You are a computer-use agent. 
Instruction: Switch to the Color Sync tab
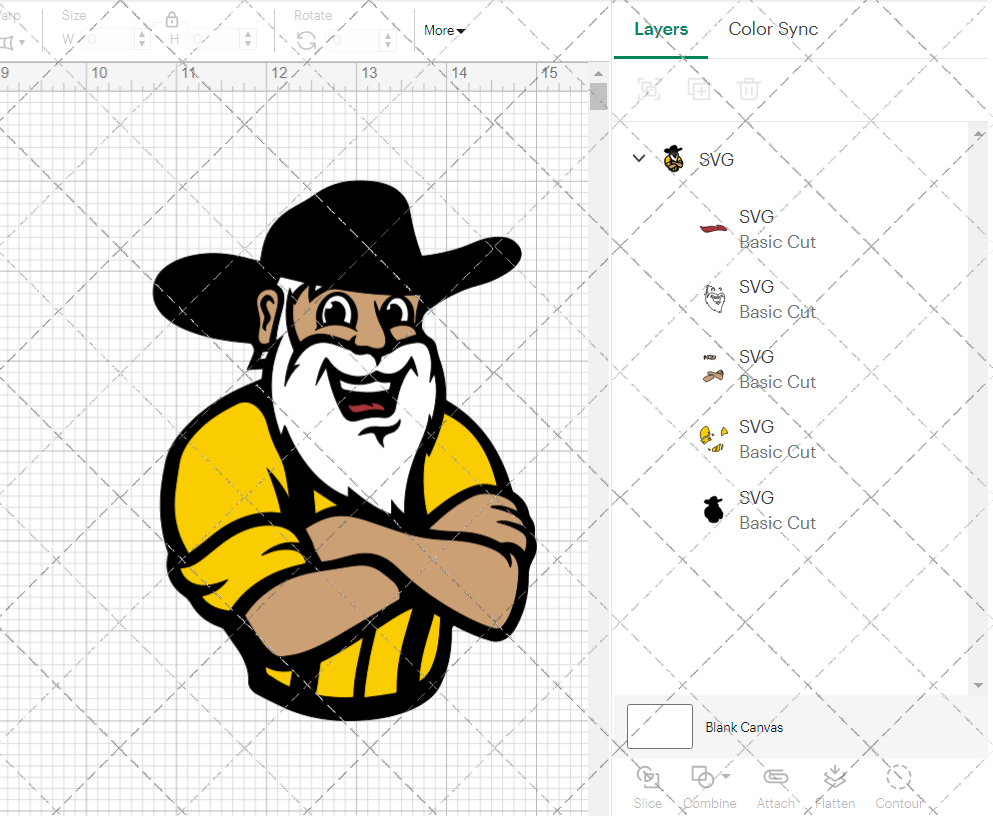(773, 29)
